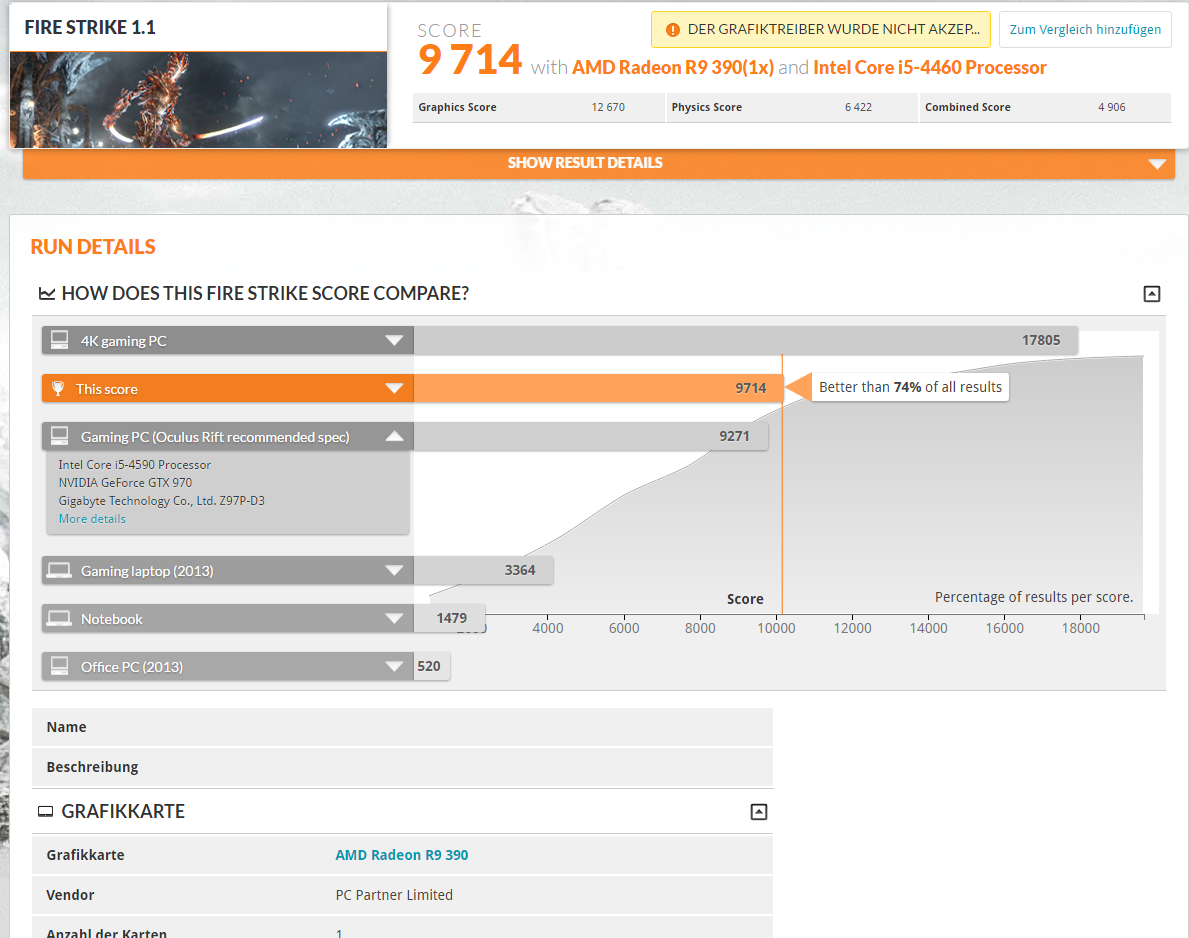Image resolution: width=1189 pixels, height=938 pixels.
Task: Click the trophy icon beside This score
Action: tap(58, 389)
